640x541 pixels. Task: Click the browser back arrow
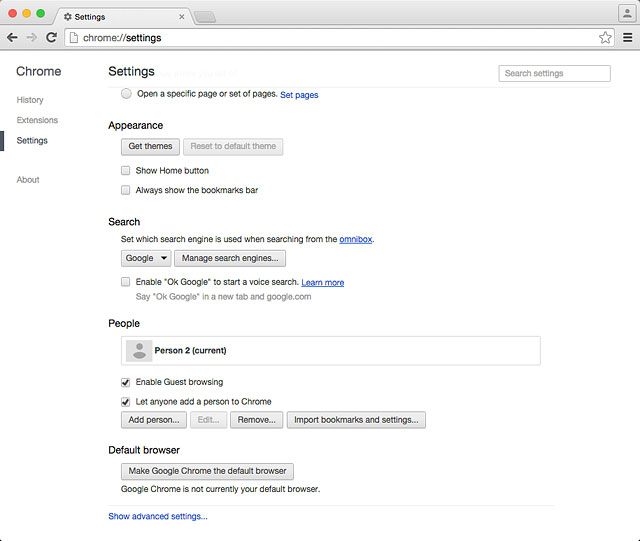coord(12,38)
